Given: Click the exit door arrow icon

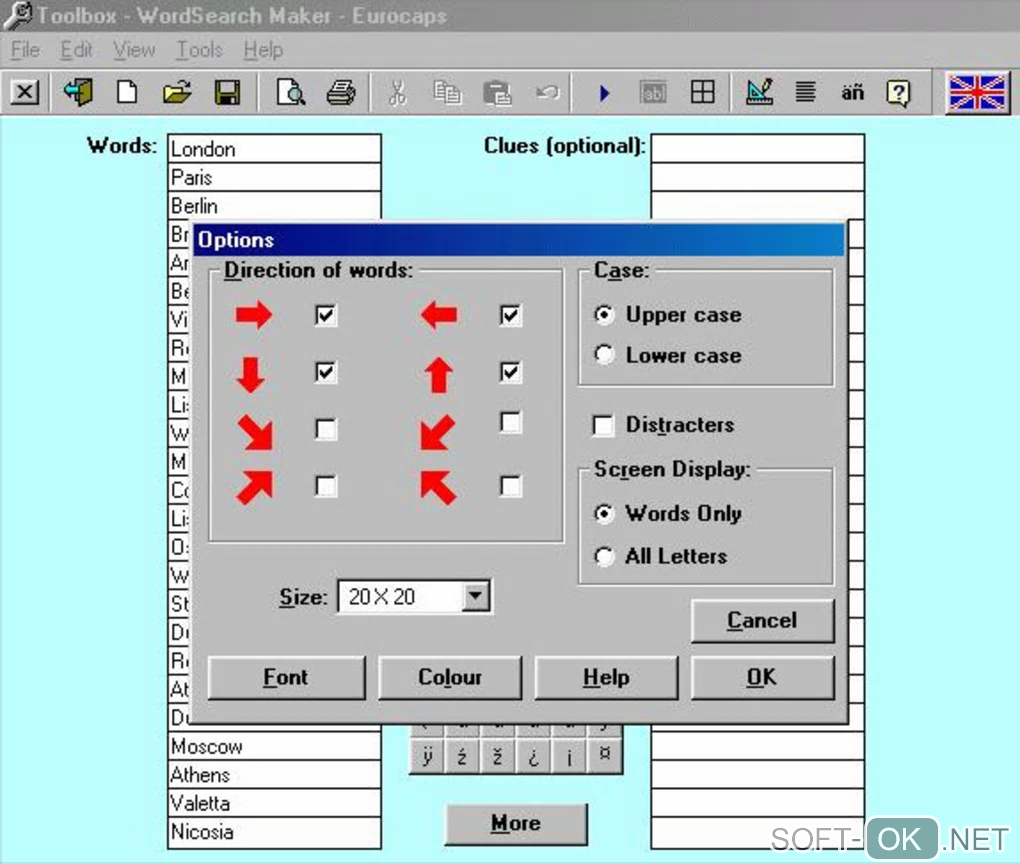Looking at the screenshot, I should tap(79, 92).
